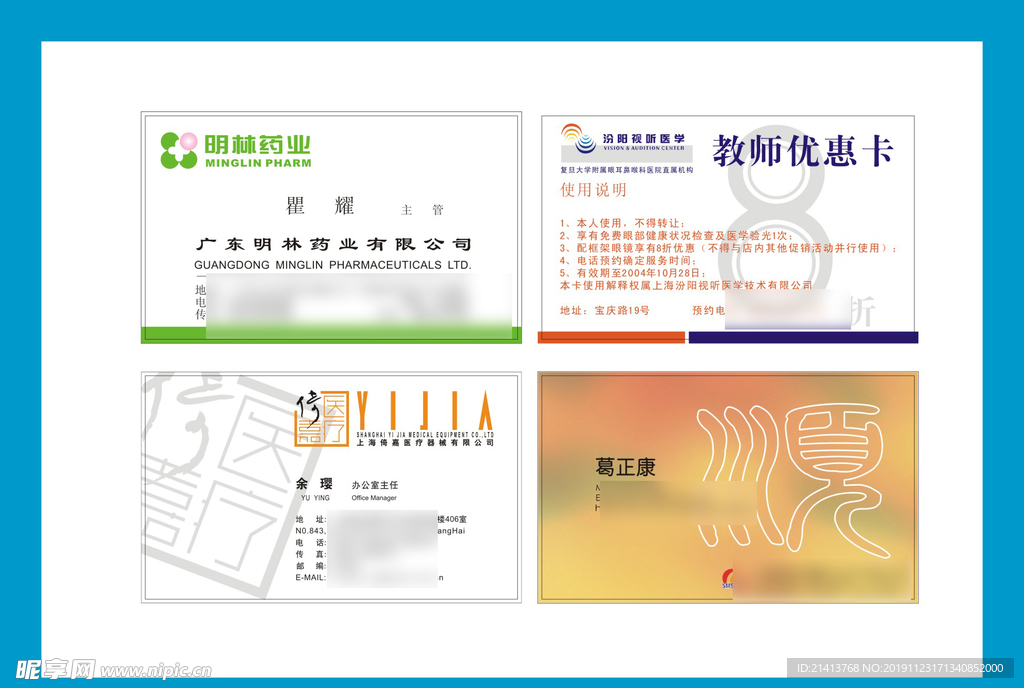Screen dimensions: 1024x688
Task: Click the name '余 璎'
Action: point(314,484)
